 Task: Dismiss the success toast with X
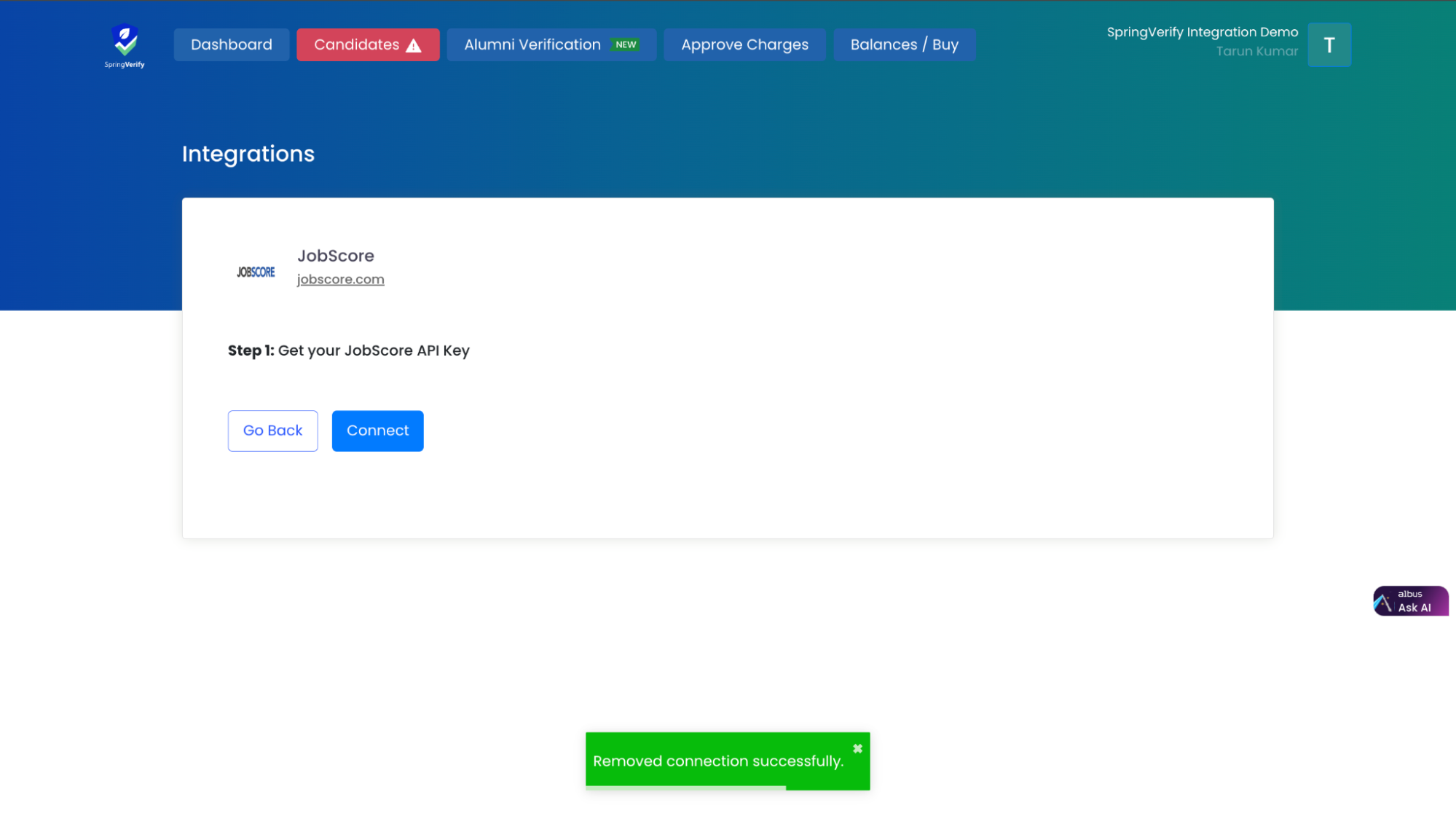click(857, 748)
